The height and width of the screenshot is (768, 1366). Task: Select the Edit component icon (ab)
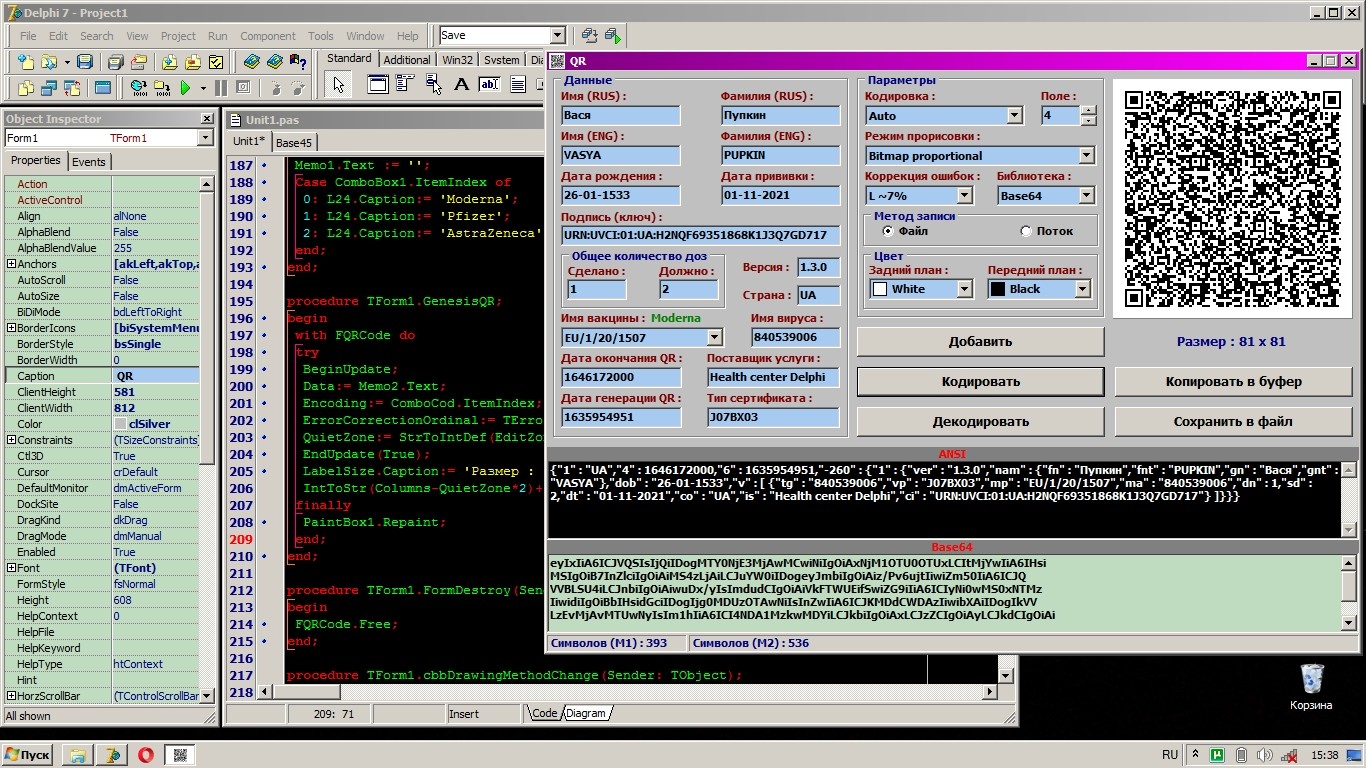[x=489, y=85]
